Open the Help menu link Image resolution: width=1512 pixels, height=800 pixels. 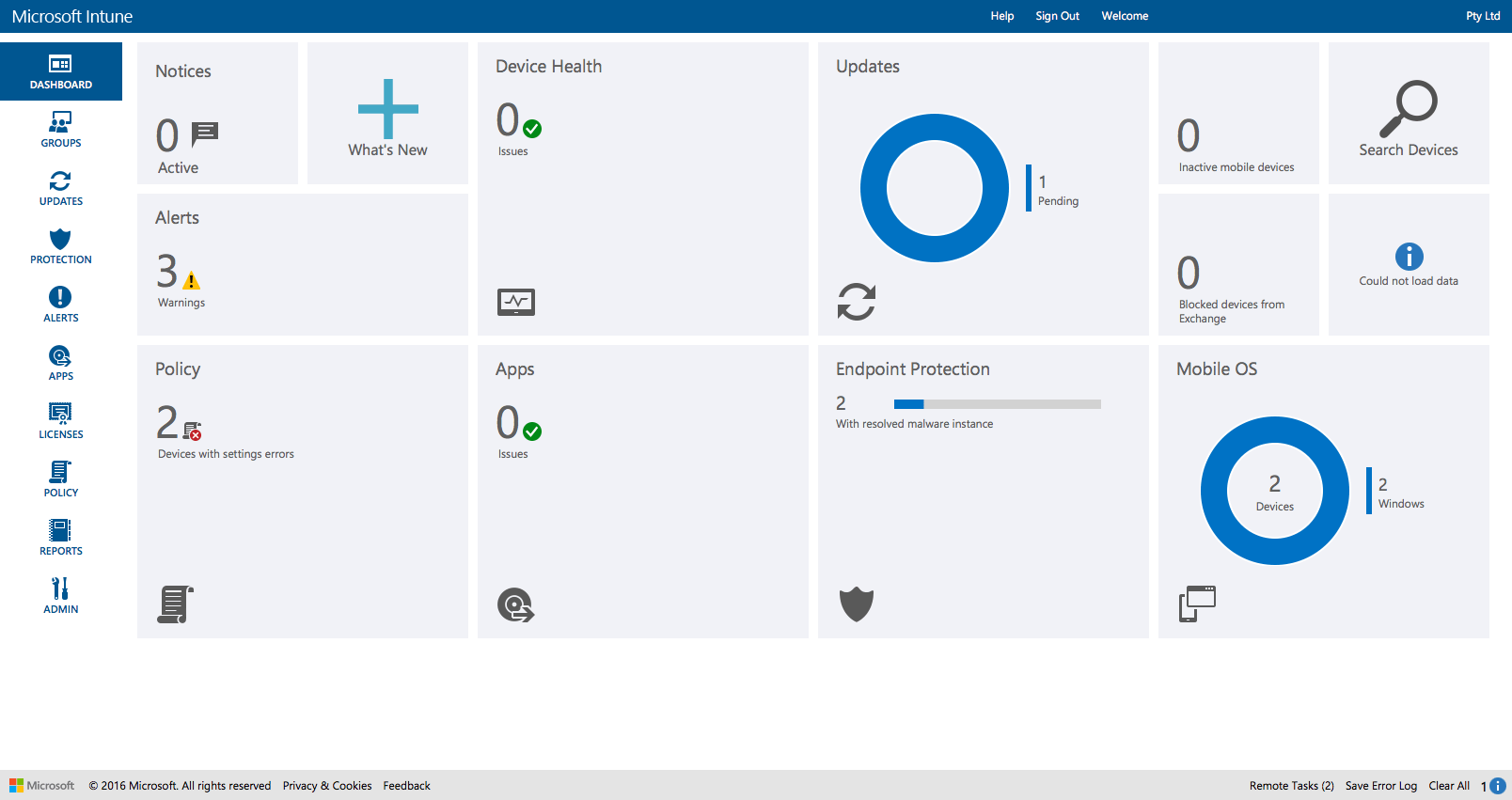pyautogui.click(x=1002, y=16)
